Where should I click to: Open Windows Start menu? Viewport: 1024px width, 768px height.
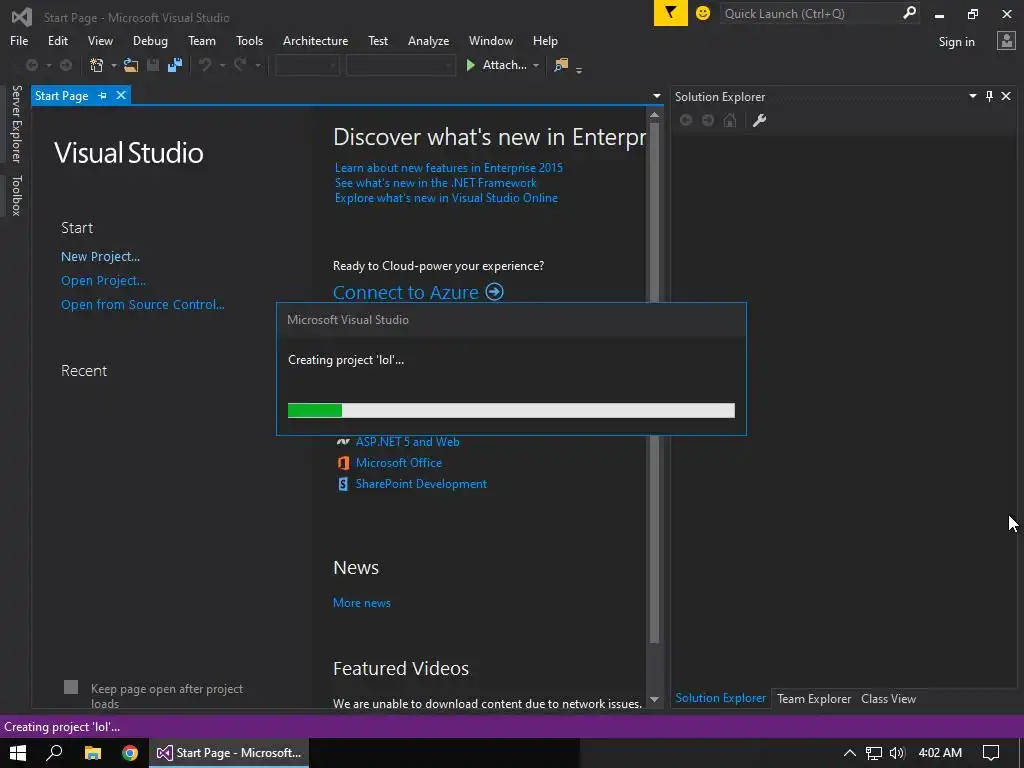click(18, 753)
